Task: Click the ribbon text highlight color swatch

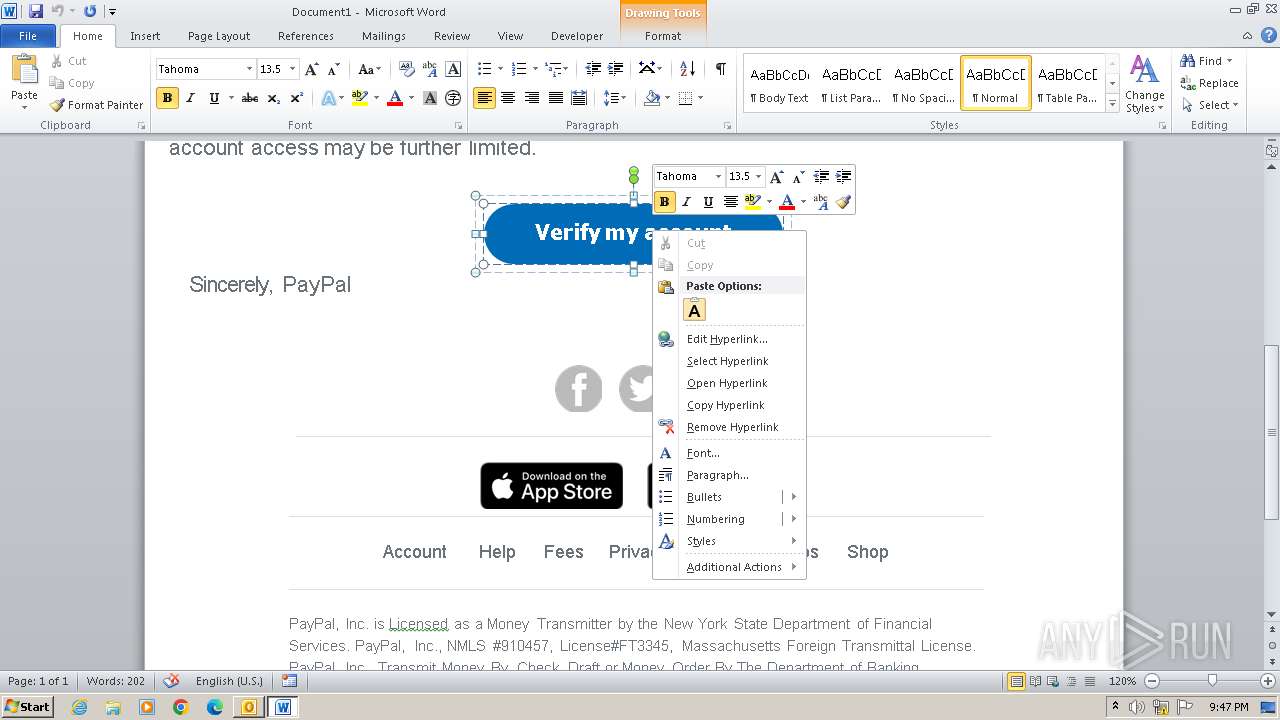Action: coord(360,98)
